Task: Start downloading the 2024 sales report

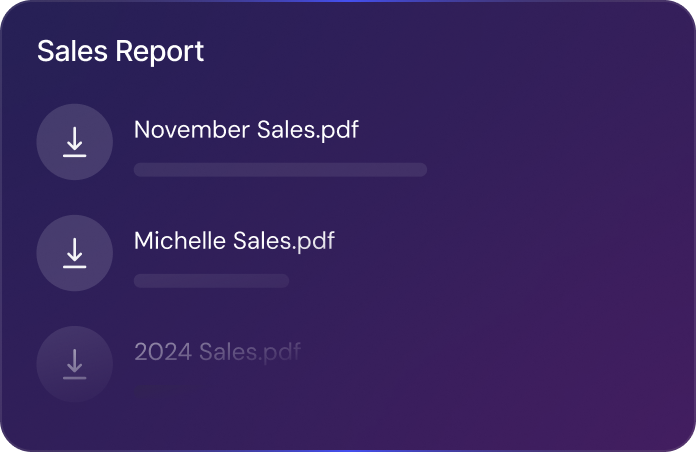Action: coord(74,363)
